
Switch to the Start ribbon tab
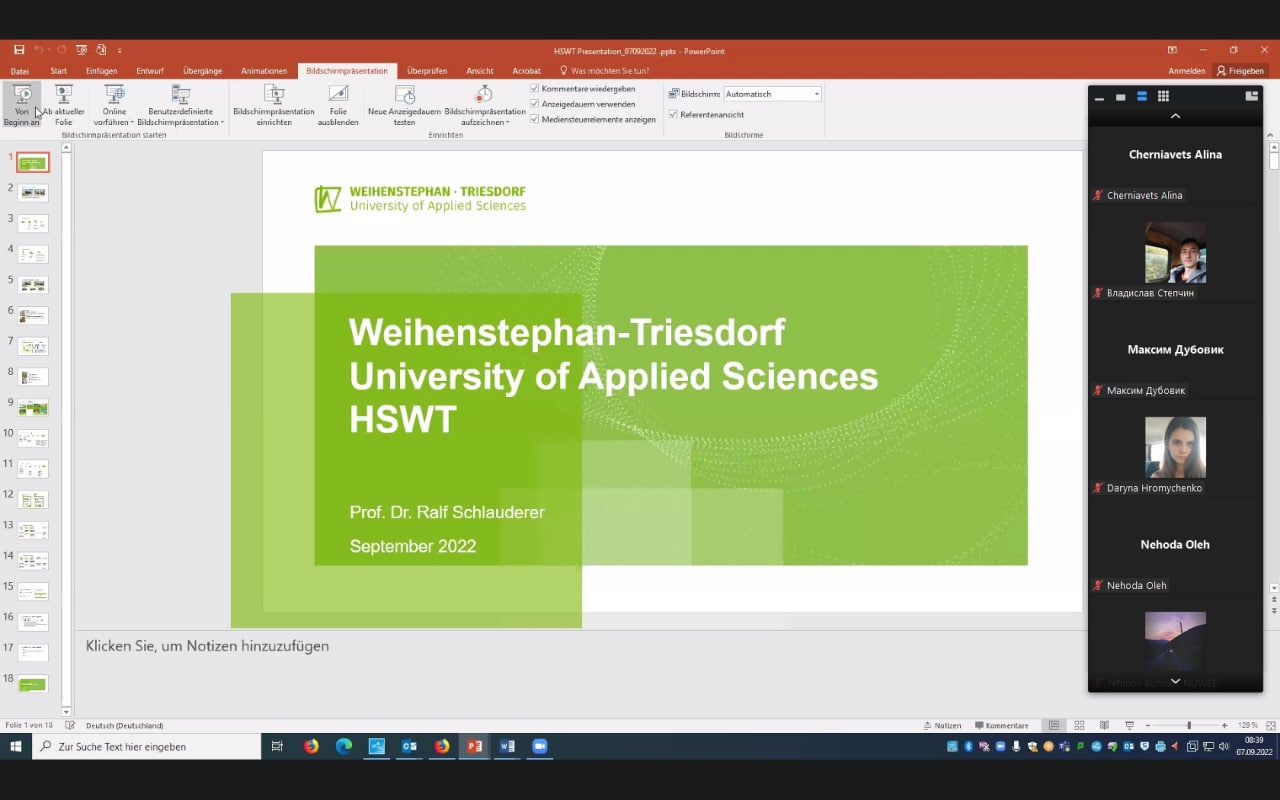coord(59,71)
